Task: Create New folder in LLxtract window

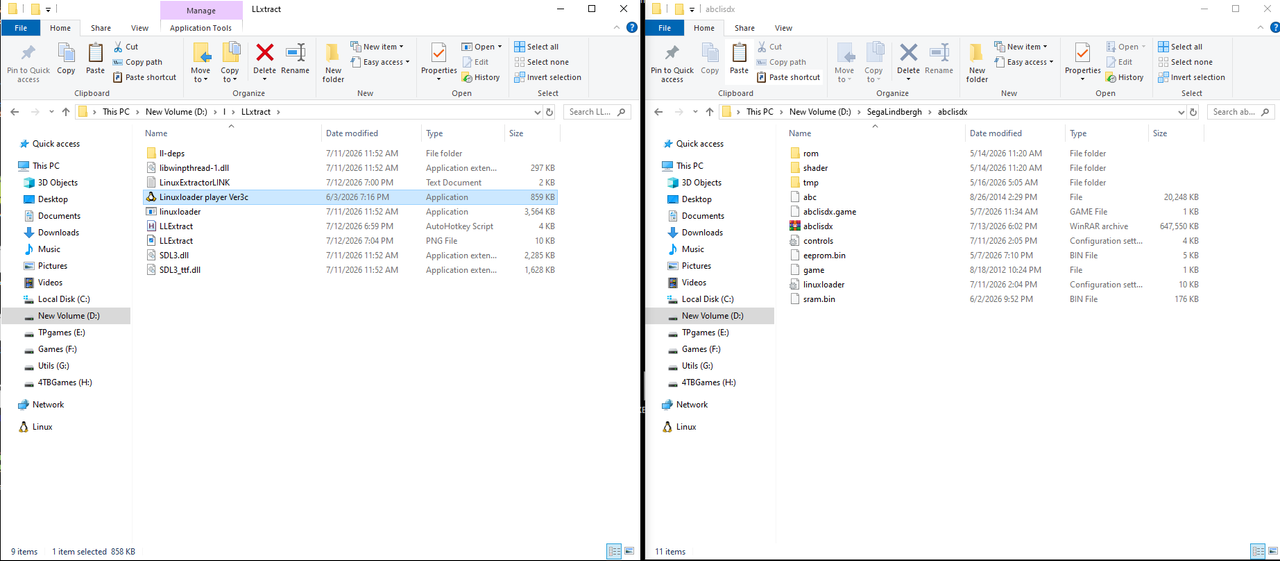Action: (333, 62)
